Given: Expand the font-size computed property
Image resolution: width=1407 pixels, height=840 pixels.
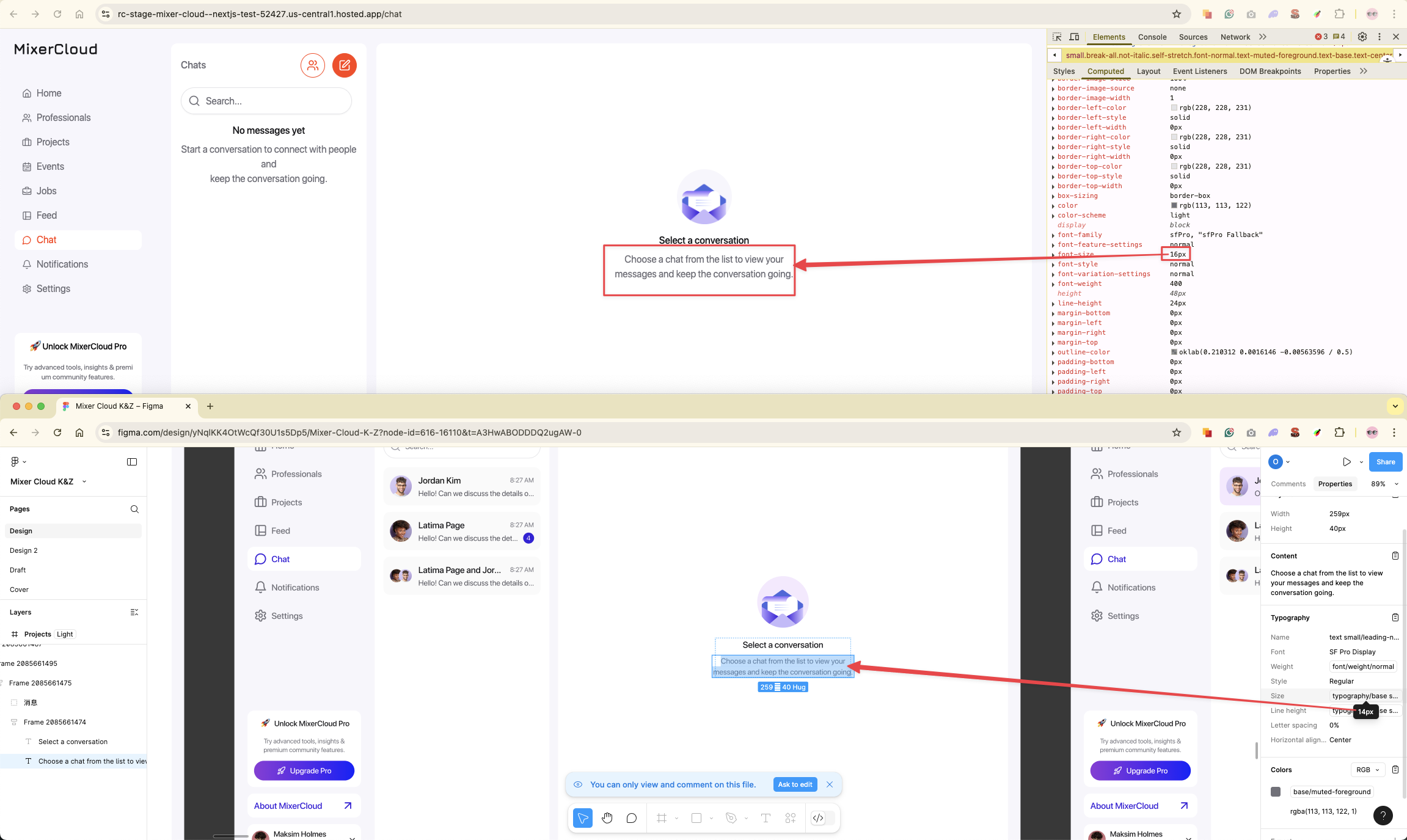Looking at the screenshot, I should [x=1053, y=255].
